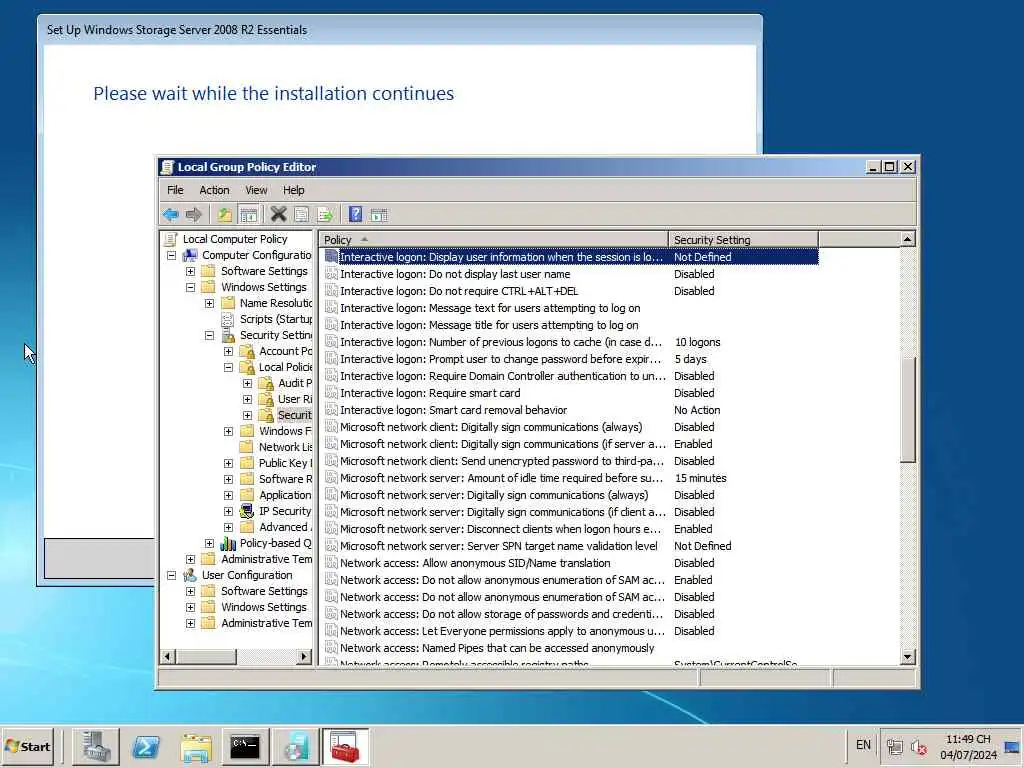Screen dimensions: 1024x768
Task: Click the Set Up Windows Storage Server title bar
Action: point(400,30)
